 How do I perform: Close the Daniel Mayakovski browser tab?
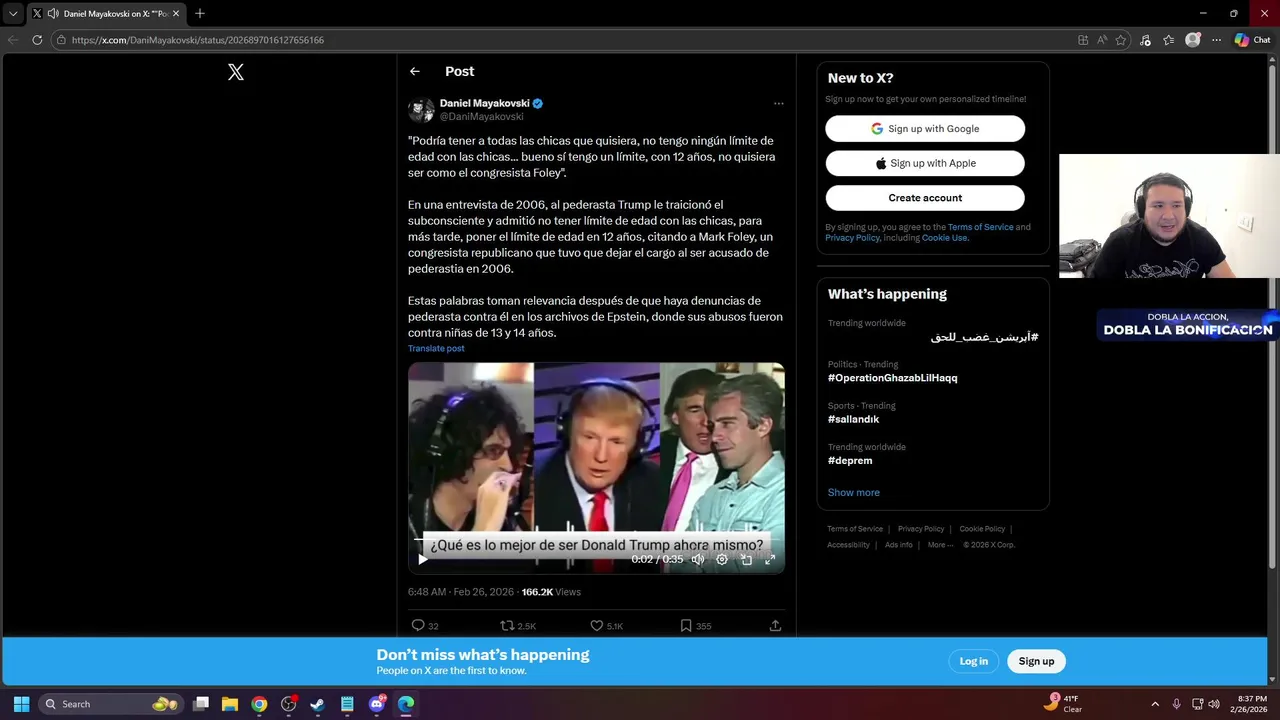[176, 14]
